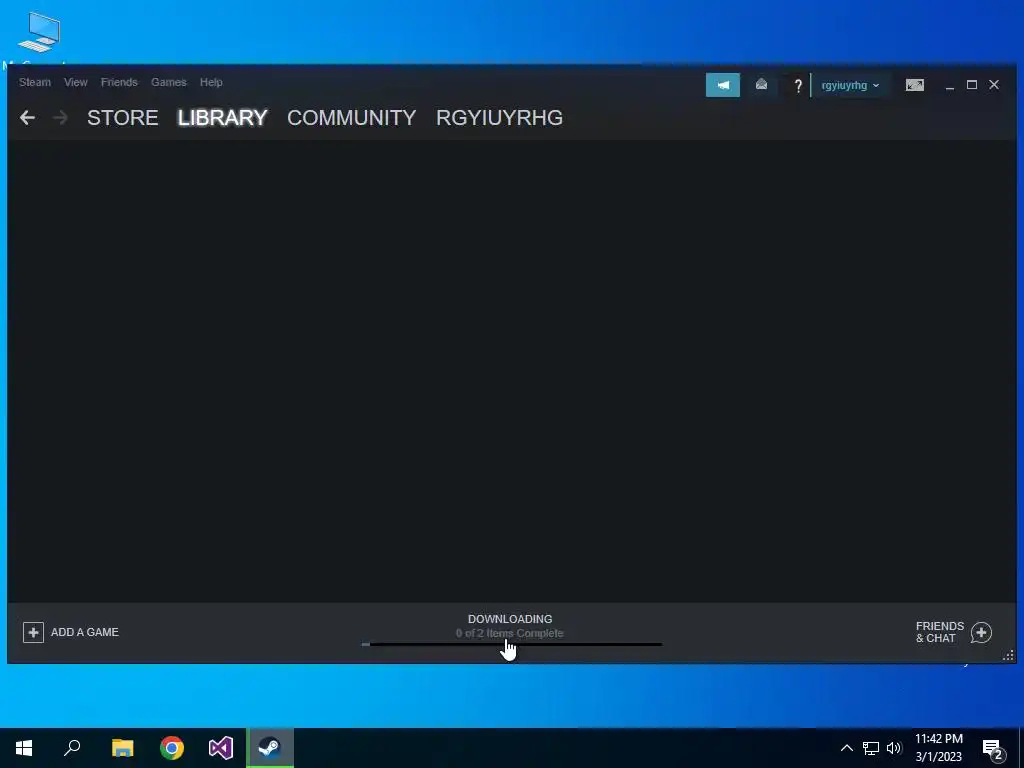The width and height of the screenshot is (1024, 768).
Task: Launch File Explorer from taskbar
Action: click(x=122, y=748)
